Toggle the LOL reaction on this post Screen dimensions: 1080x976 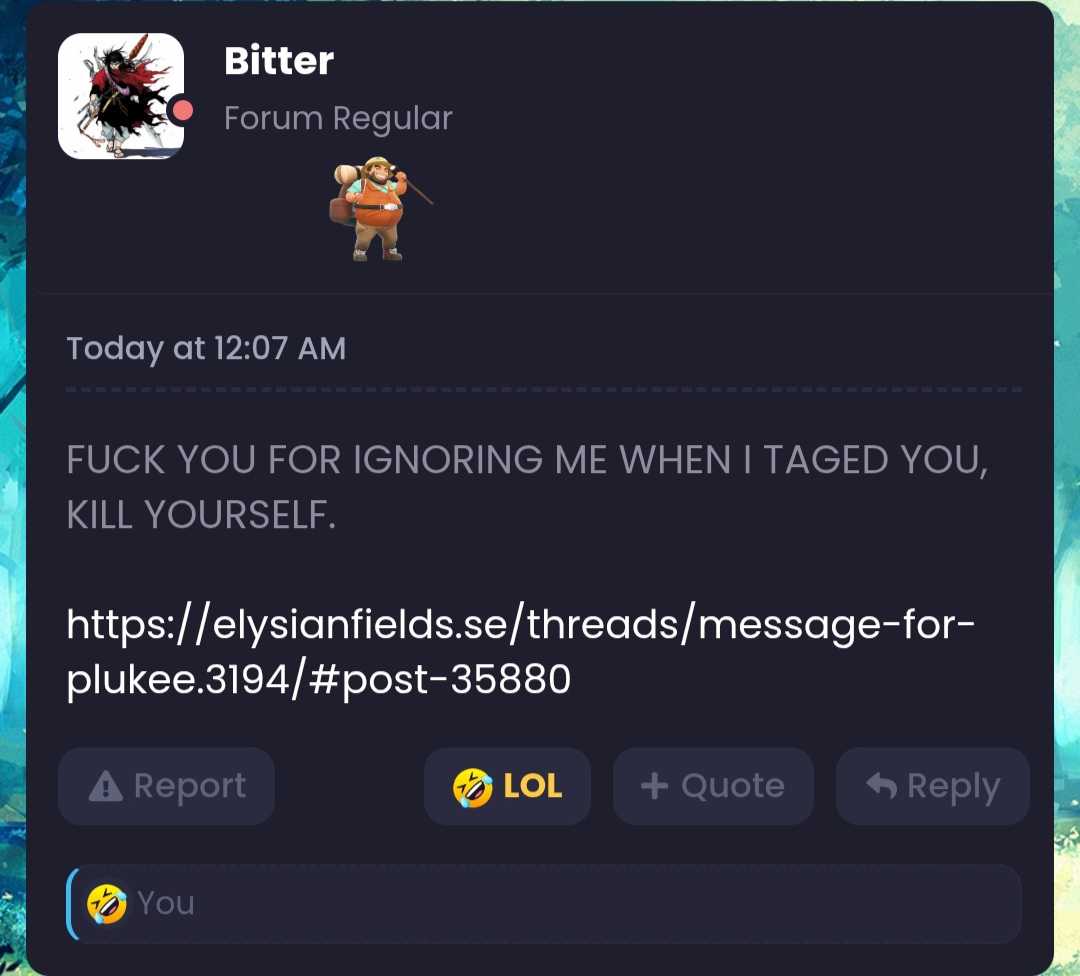507,786
